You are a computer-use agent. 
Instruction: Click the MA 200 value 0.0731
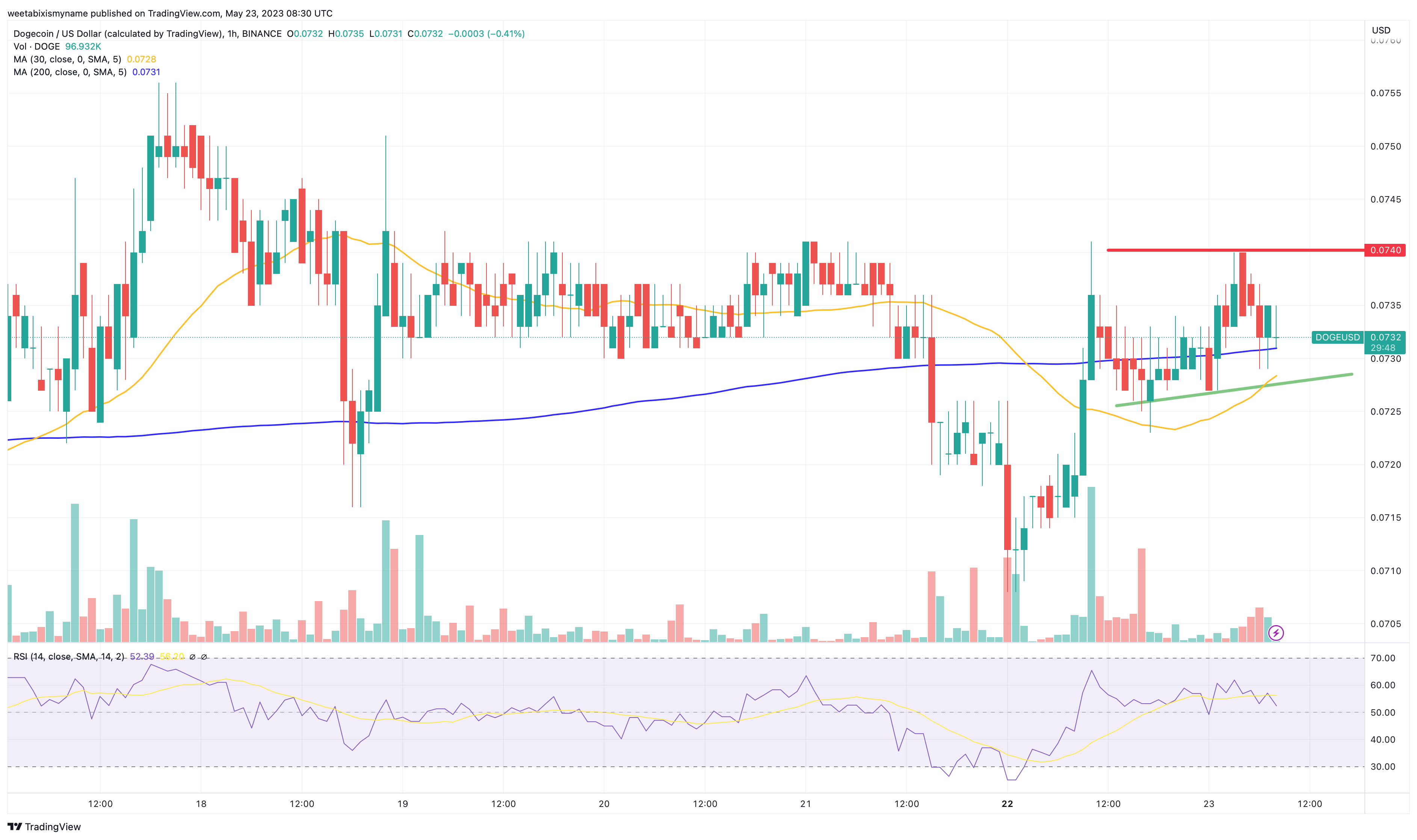coord(147,73)
